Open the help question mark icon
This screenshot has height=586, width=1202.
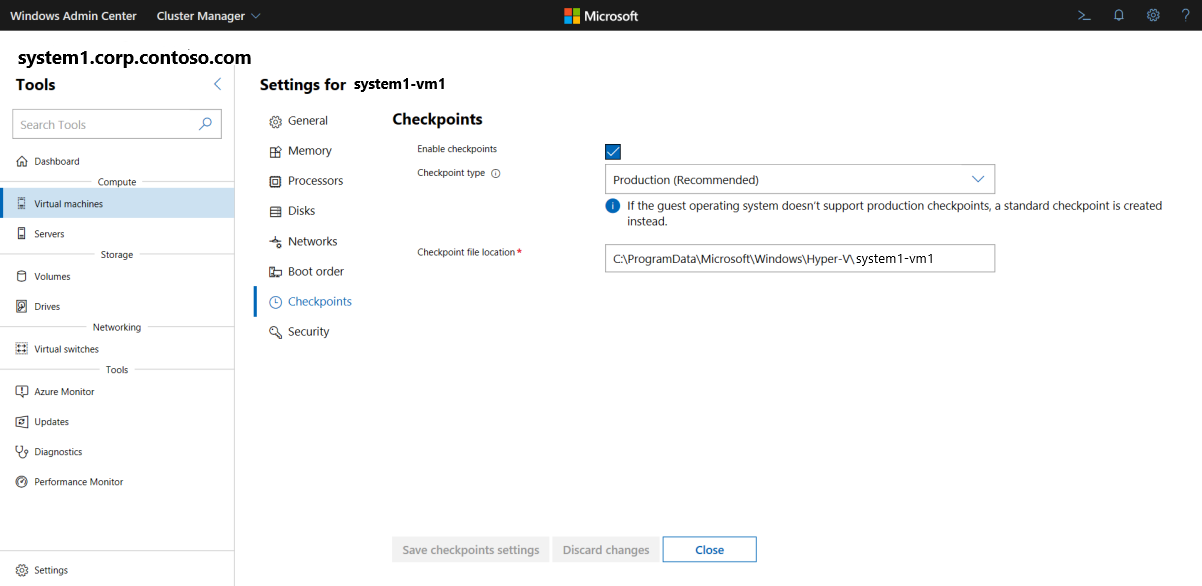[x=1185, y=15]
